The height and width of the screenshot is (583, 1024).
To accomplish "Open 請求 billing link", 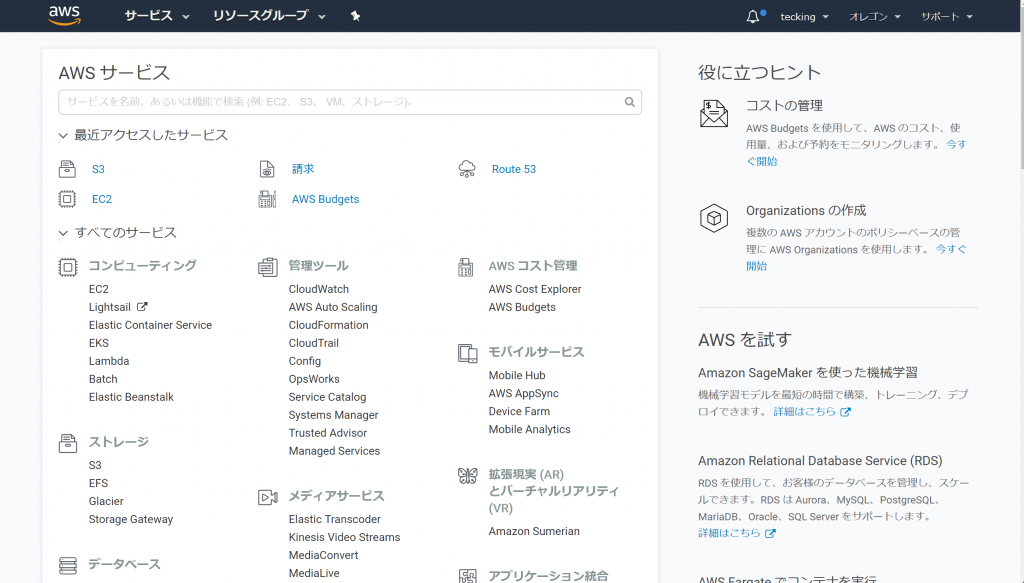I will point(303,169).
